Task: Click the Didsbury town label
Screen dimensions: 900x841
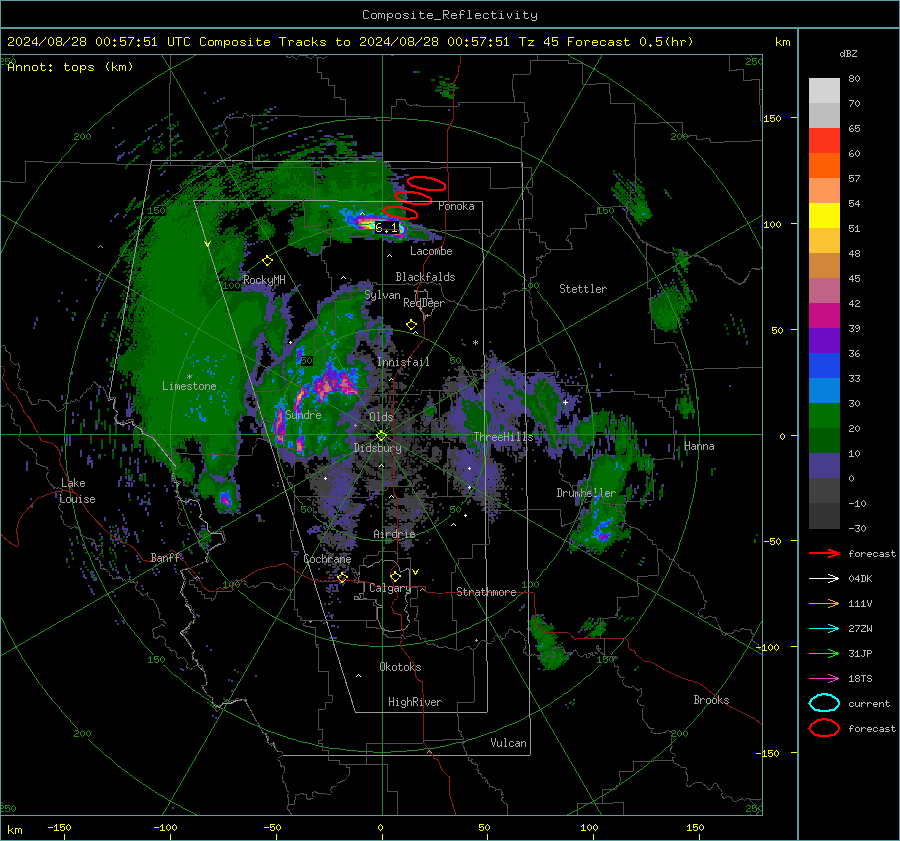Action: coord(377,448)
